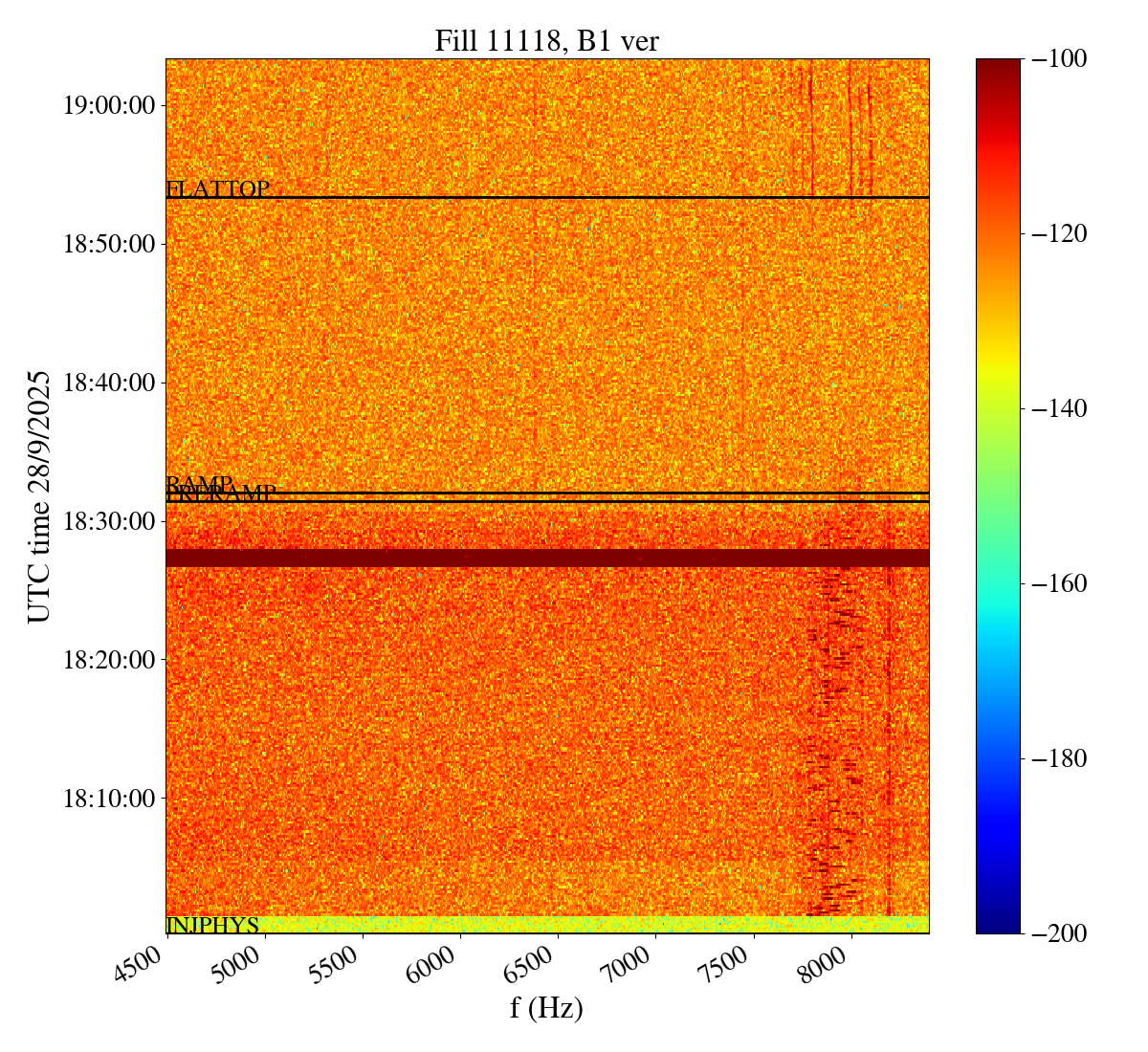Click the plot title 'Fill 11118, B1 ver'

point(546,40)
